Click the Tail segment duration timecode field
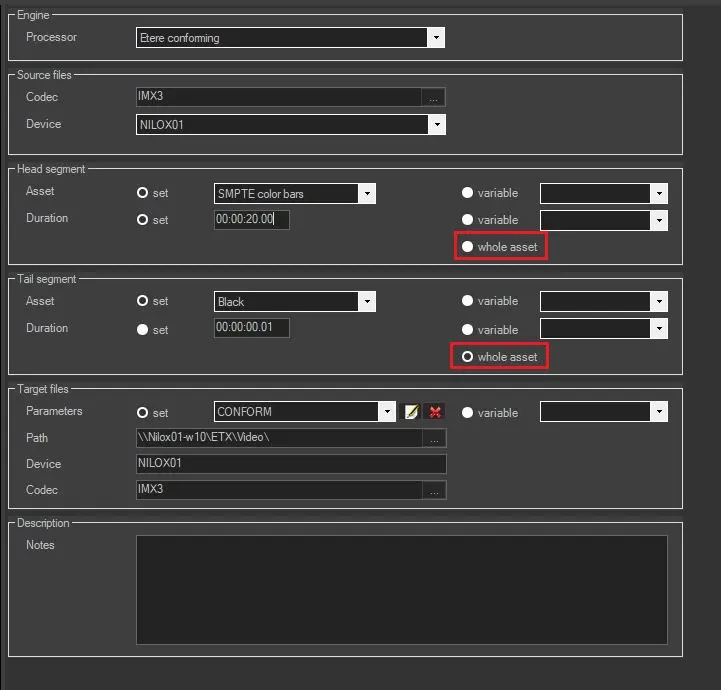This screenshot has width=721, height=690. click(251, 328)
